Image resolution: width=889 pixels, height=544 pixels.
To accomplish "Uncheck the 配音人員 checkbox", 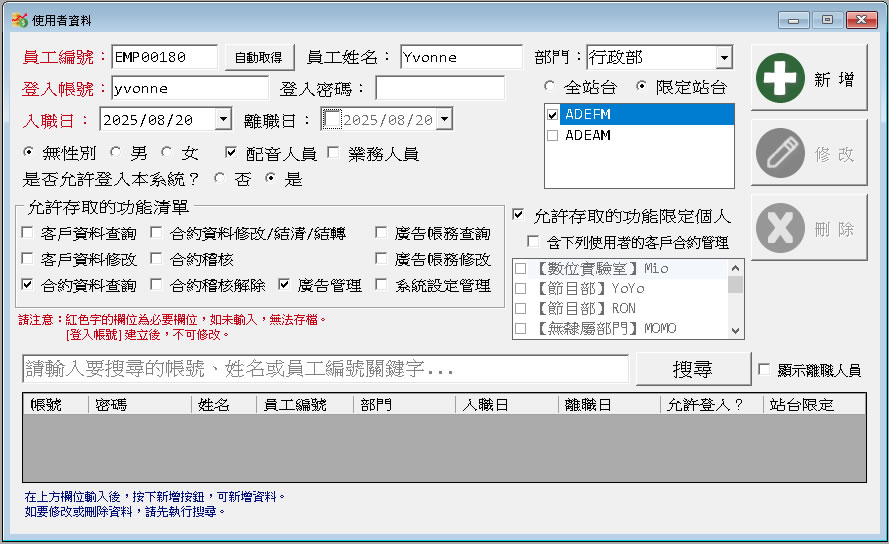I will pos(232,153).
